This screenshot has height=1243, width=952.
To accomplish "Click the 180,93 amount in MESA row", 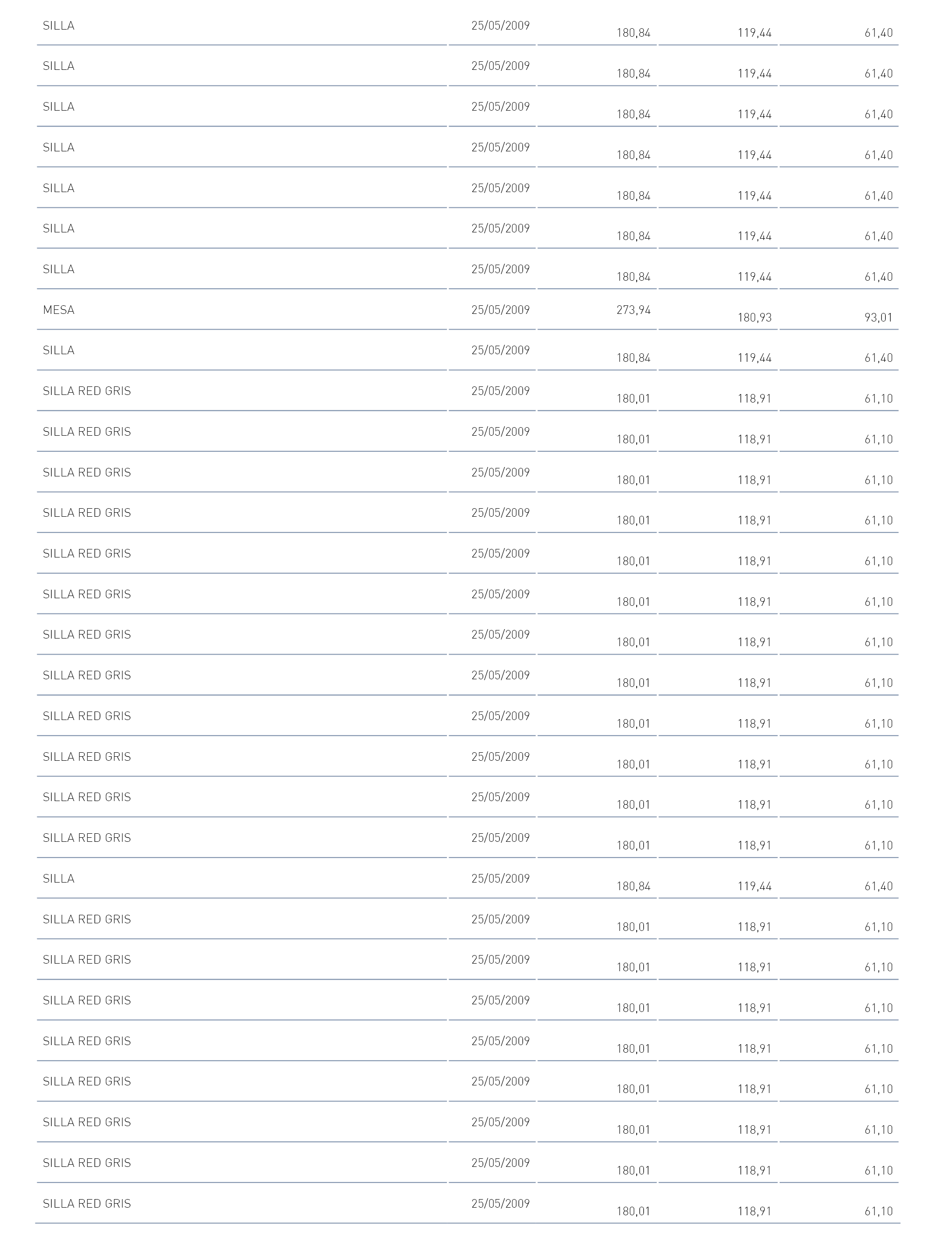I will [754, 318].
